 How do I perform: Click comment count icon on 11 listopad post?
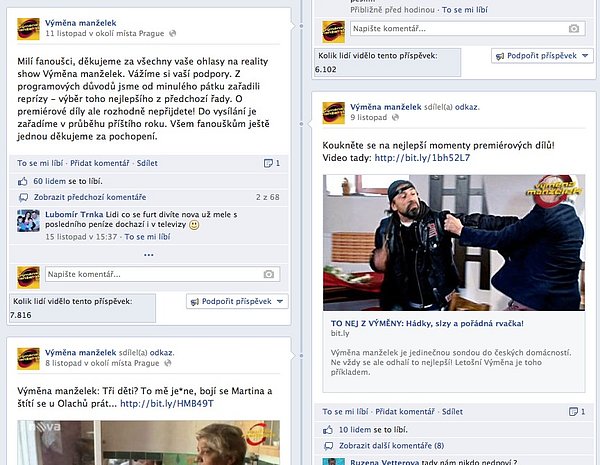pyautogui.click(x=268, y=163)
